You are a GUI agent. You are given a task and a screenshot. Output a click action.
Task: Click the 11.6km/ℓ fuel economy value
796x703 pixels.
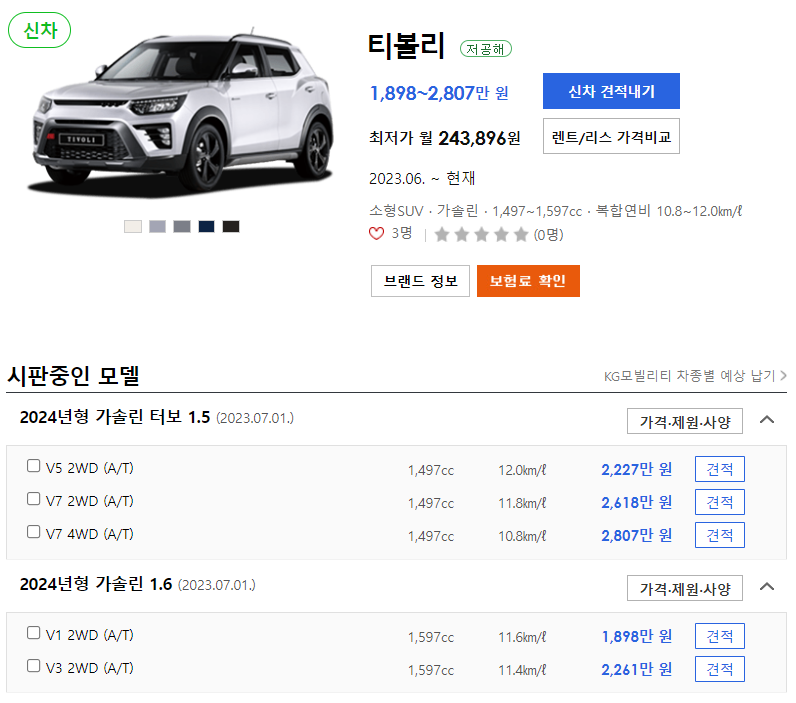522,638
